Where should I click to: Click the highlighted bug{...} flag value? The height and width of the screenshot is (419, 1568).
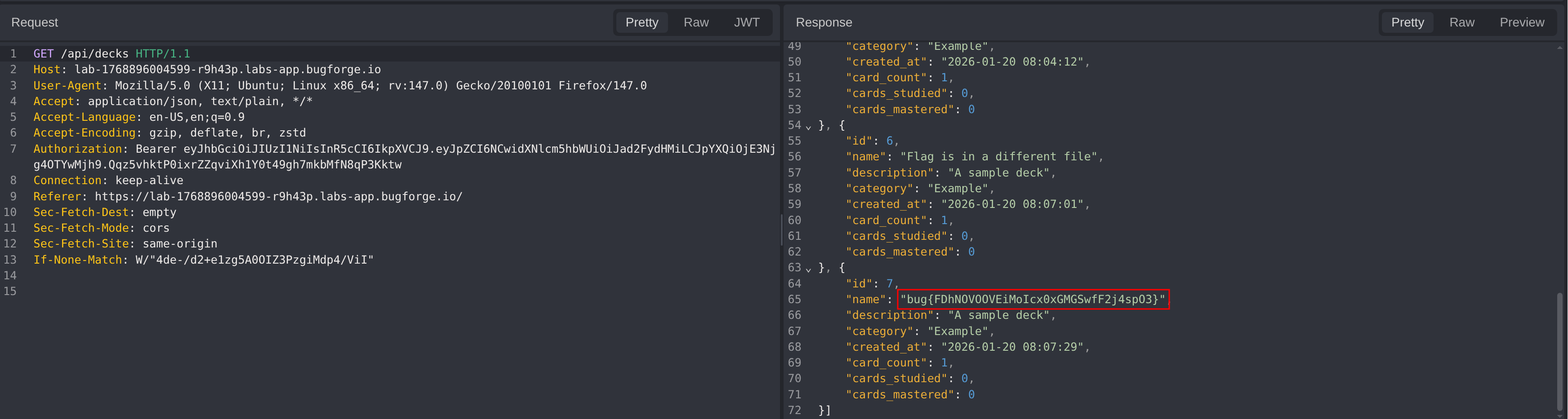[x=1032, y=299]
